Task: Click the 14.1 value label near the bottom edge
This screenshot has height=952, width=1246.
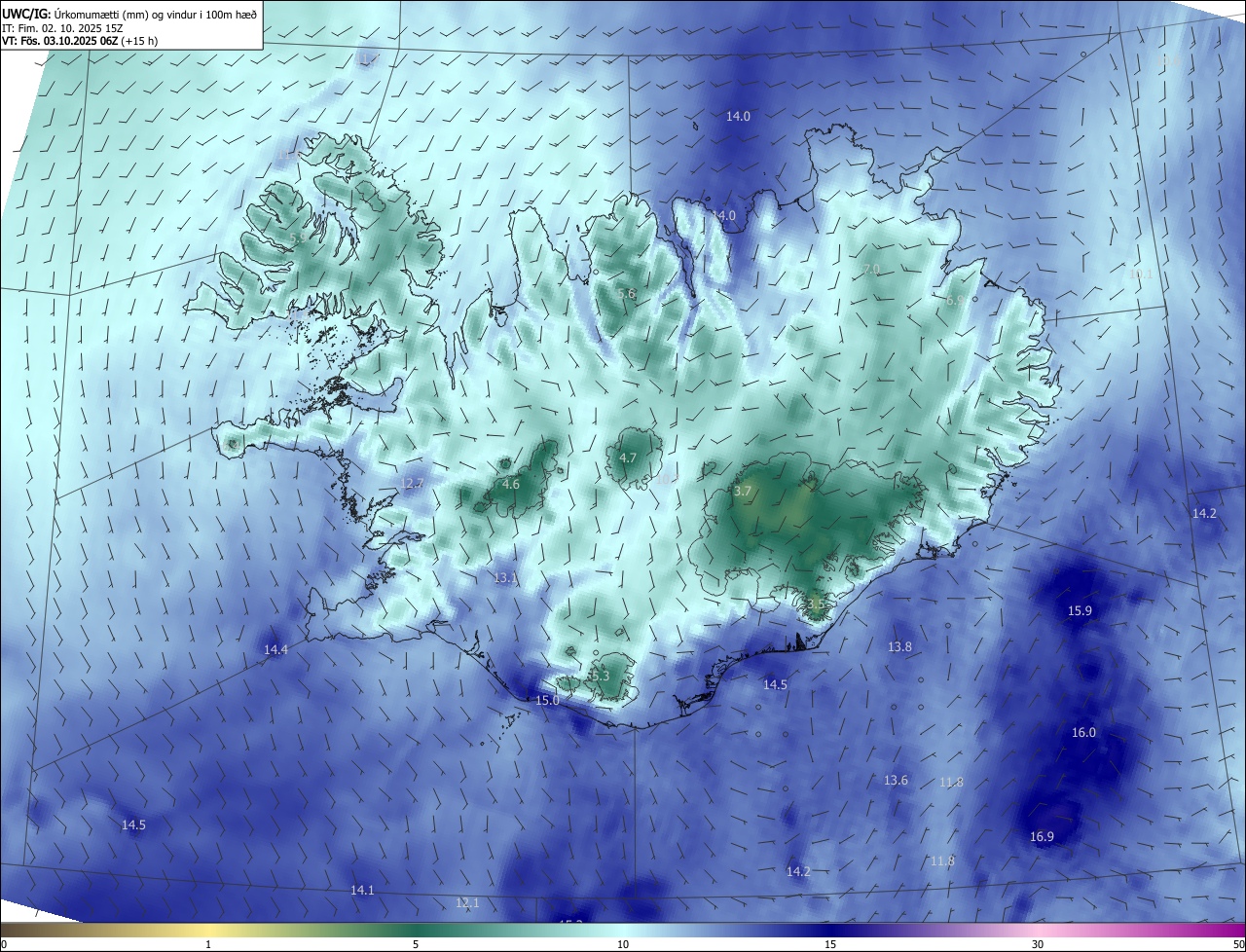Action: coord(361,890)
